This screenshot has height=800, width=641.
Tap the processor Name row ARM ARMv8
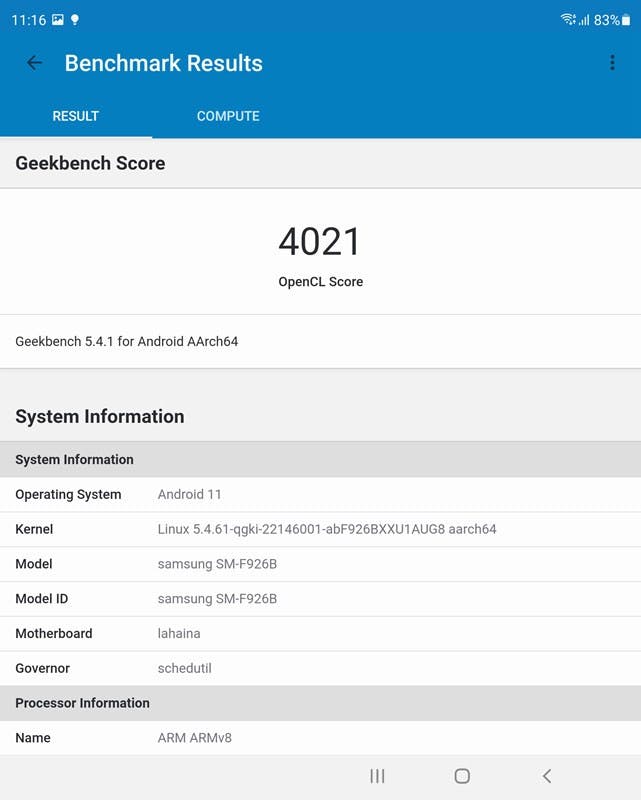(320, 738)
